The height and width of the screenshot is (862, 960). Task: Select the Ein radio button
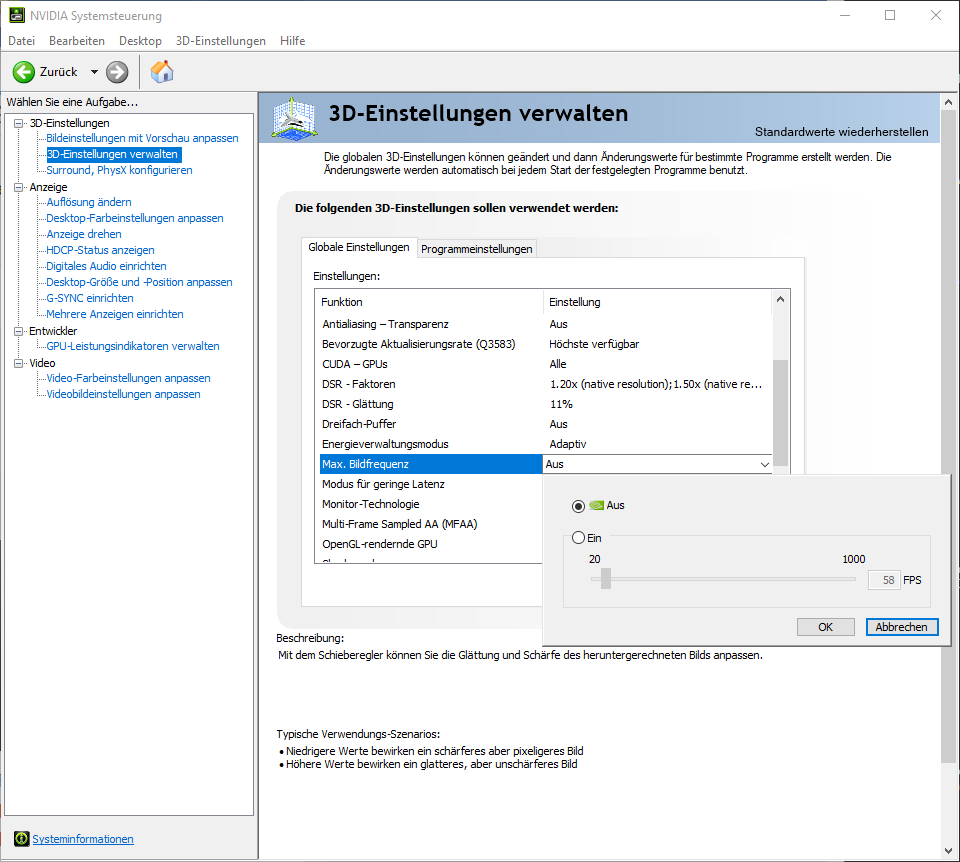click(578, 538)
